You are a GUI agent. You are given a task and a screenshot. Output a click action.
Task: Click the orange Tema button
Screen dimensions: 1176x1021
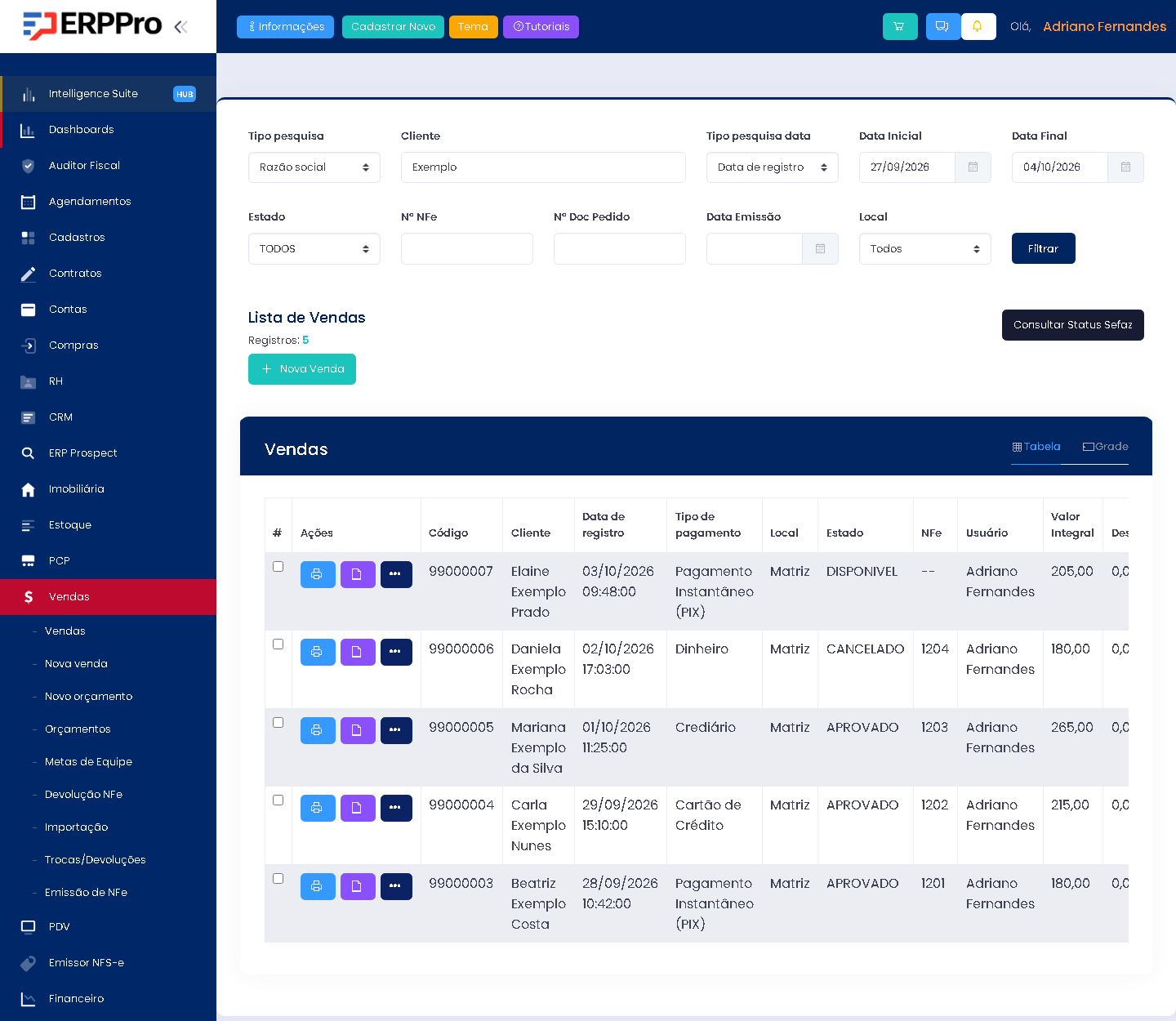pyautogui.click(x=474, y=27)
